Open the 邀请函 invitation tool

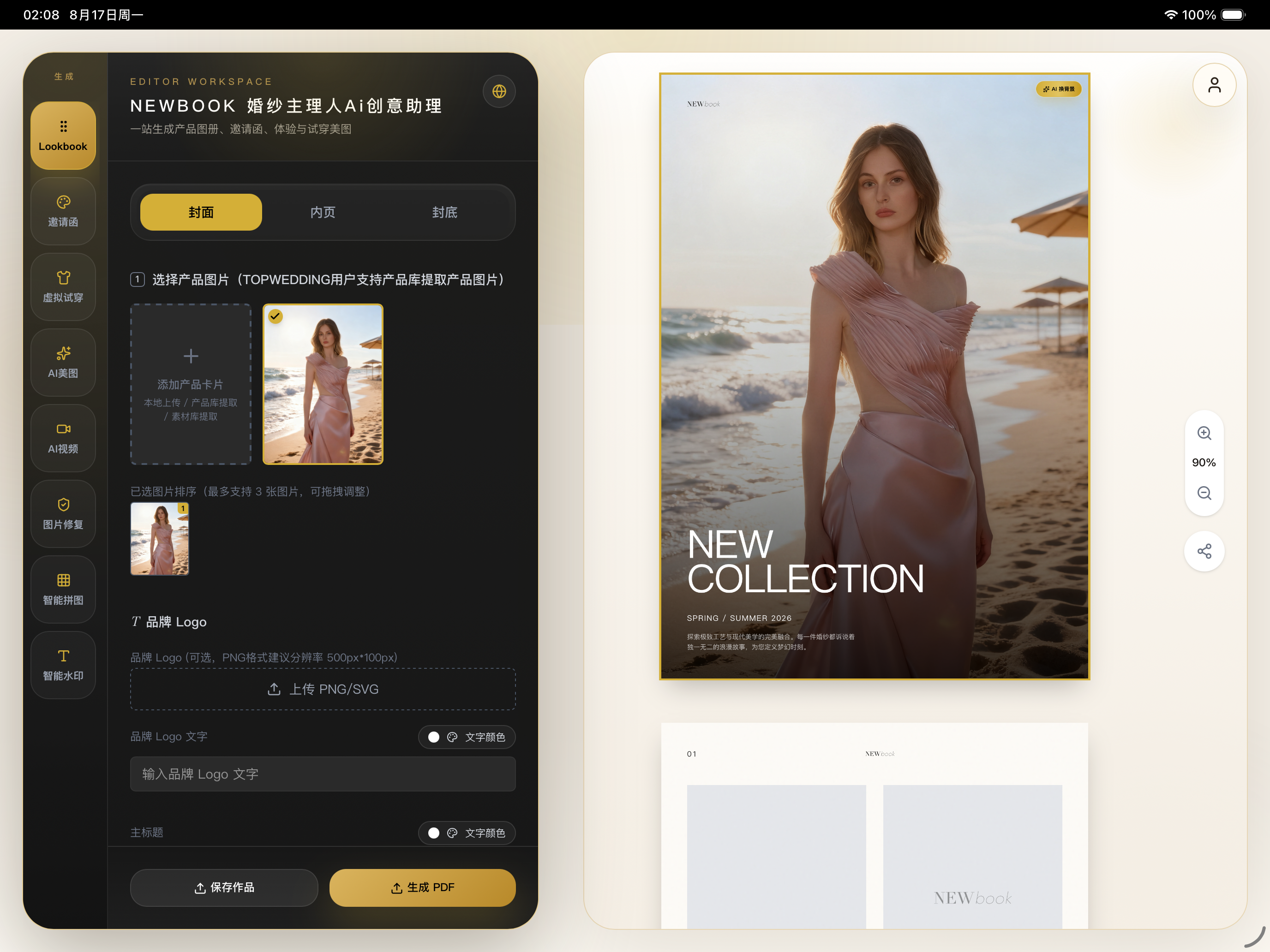click(x=63, y=211)
